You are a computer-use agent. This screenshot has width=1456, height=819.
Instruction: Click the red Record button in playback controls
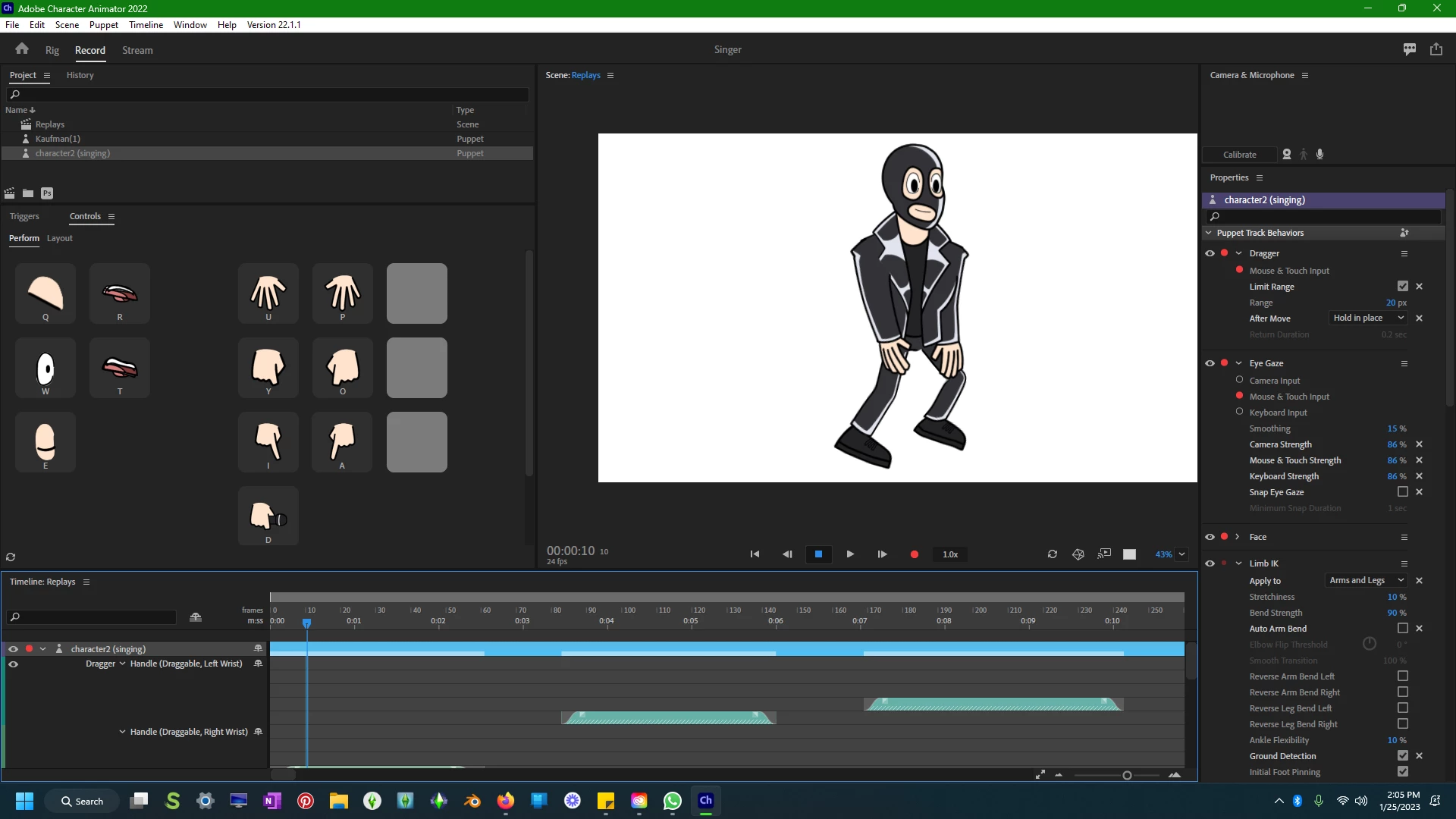[x=914, y=554]
